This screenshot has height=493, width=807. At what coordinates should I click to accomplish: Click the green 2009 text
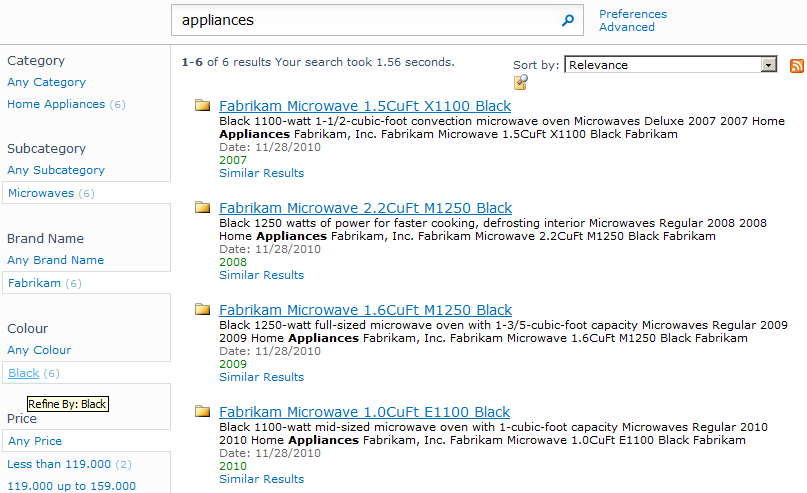click(x=233, y=364)
